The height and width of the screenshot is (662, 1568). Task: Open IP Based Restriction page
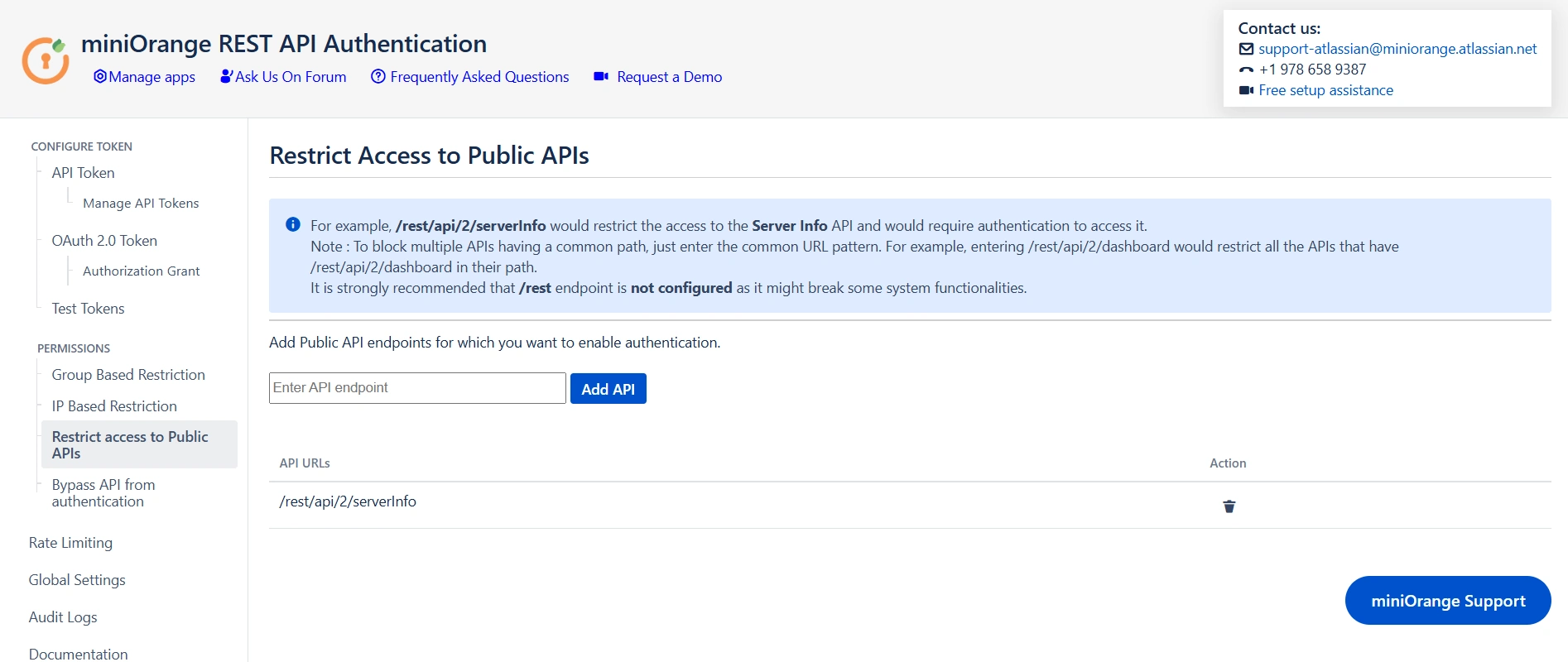coord(114,406)
